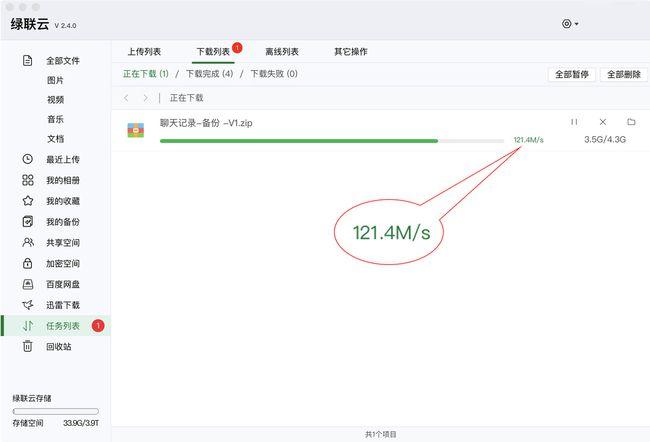
Task: Switch to 离线列表 tab
Action: coord(282,52)
